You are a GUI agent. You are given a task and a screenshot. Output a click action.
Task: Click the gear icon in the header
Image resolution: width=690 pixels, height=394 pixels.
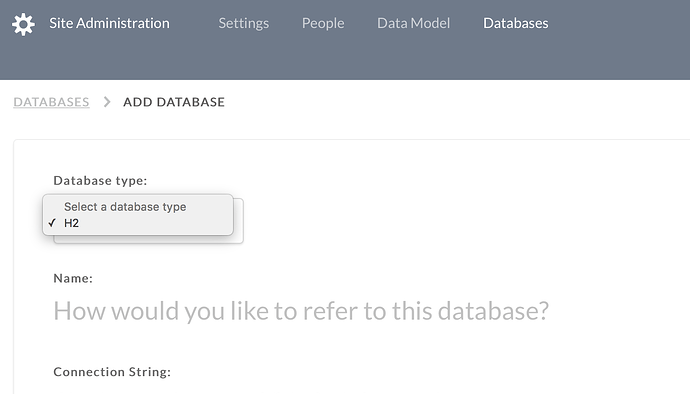click(23, 24)
